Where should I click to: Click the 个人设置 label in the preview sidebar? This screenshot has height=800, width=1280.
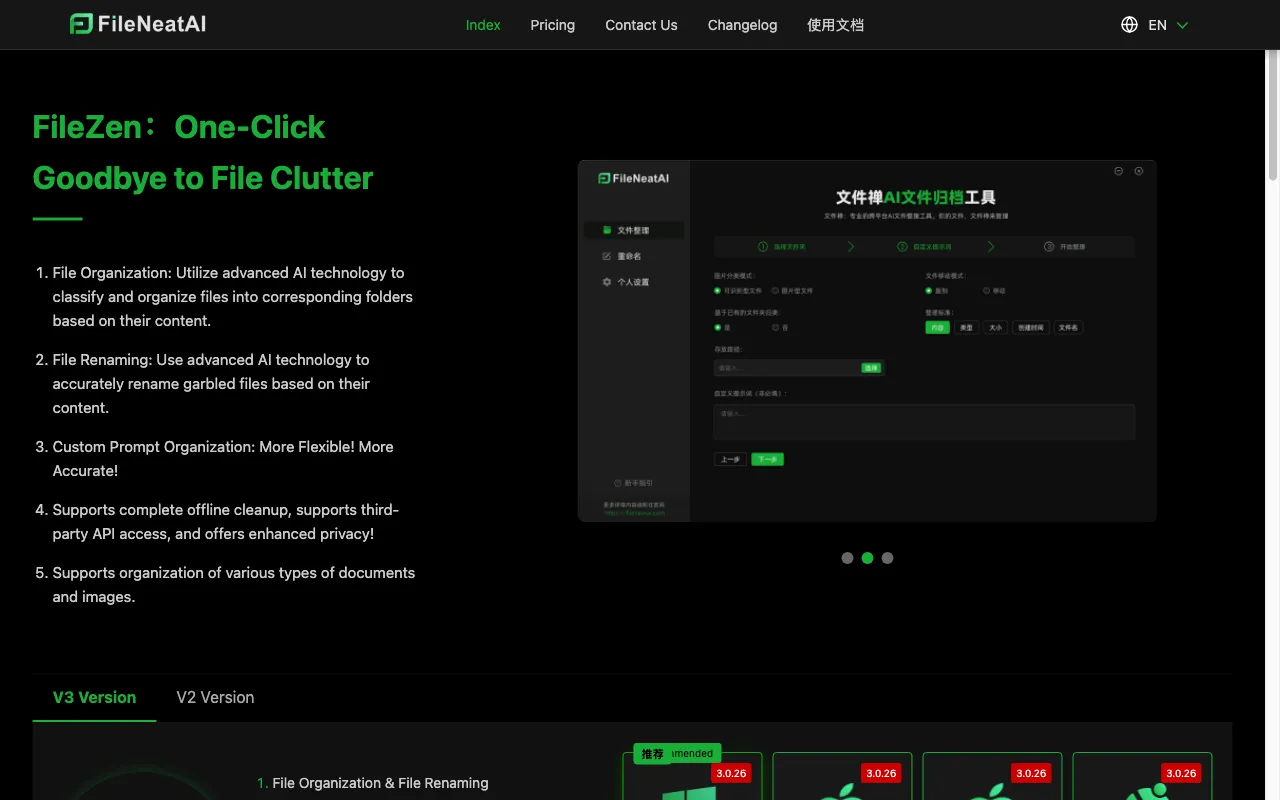633,282
